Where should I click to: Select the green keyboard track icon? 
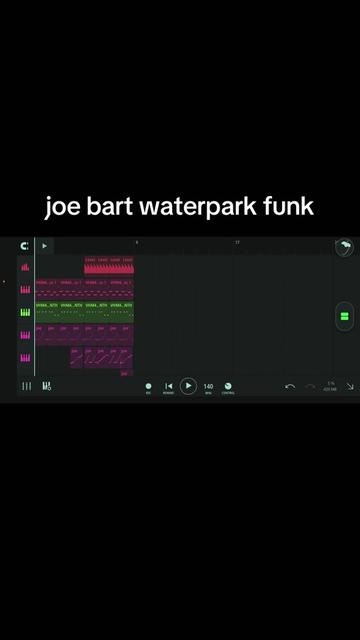tap(25, 312)
